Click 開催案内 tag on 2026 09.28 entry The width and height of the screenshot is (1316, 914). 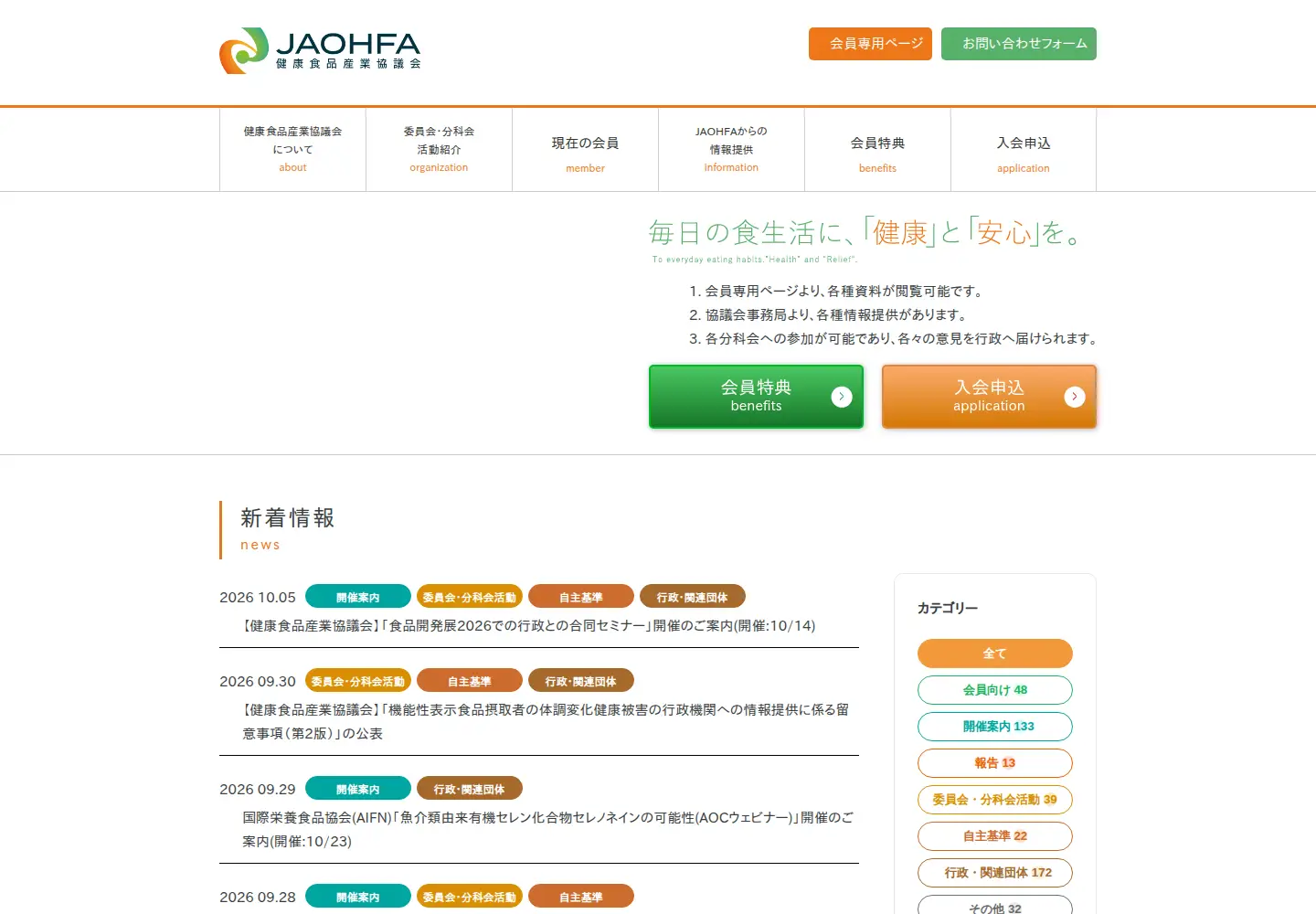(358, 897)
